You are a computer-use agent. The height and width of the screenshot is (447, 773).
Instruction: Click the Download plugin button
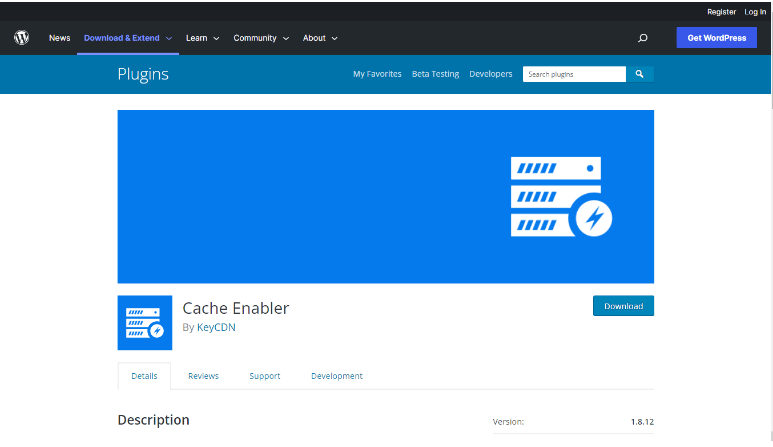pos(624,306)
